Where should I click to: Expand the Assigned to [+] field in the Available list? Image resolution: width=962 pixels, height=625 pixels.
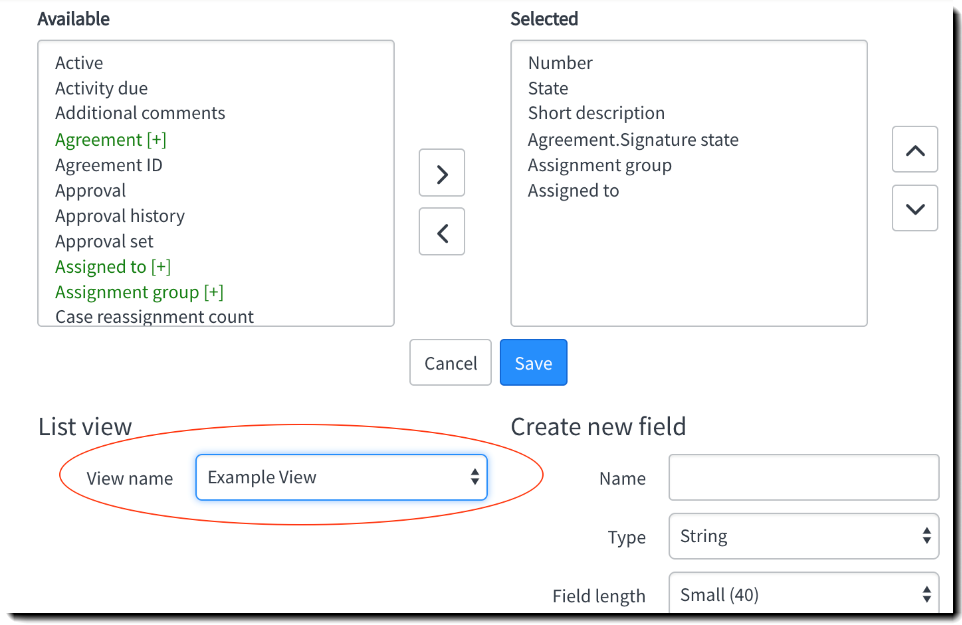[112, 266]
